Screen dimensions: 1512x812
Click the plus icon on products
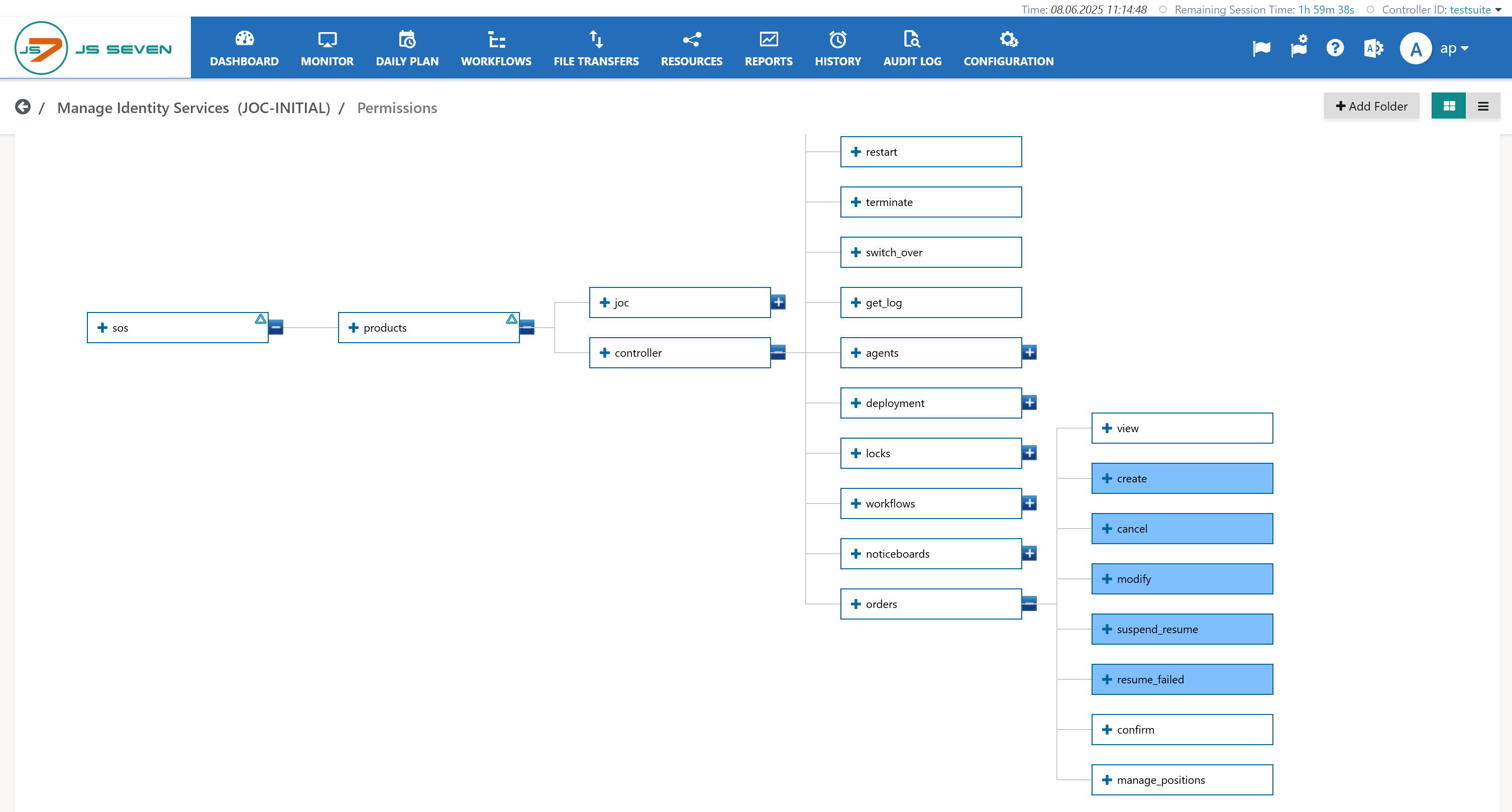(x=353, y=328)
